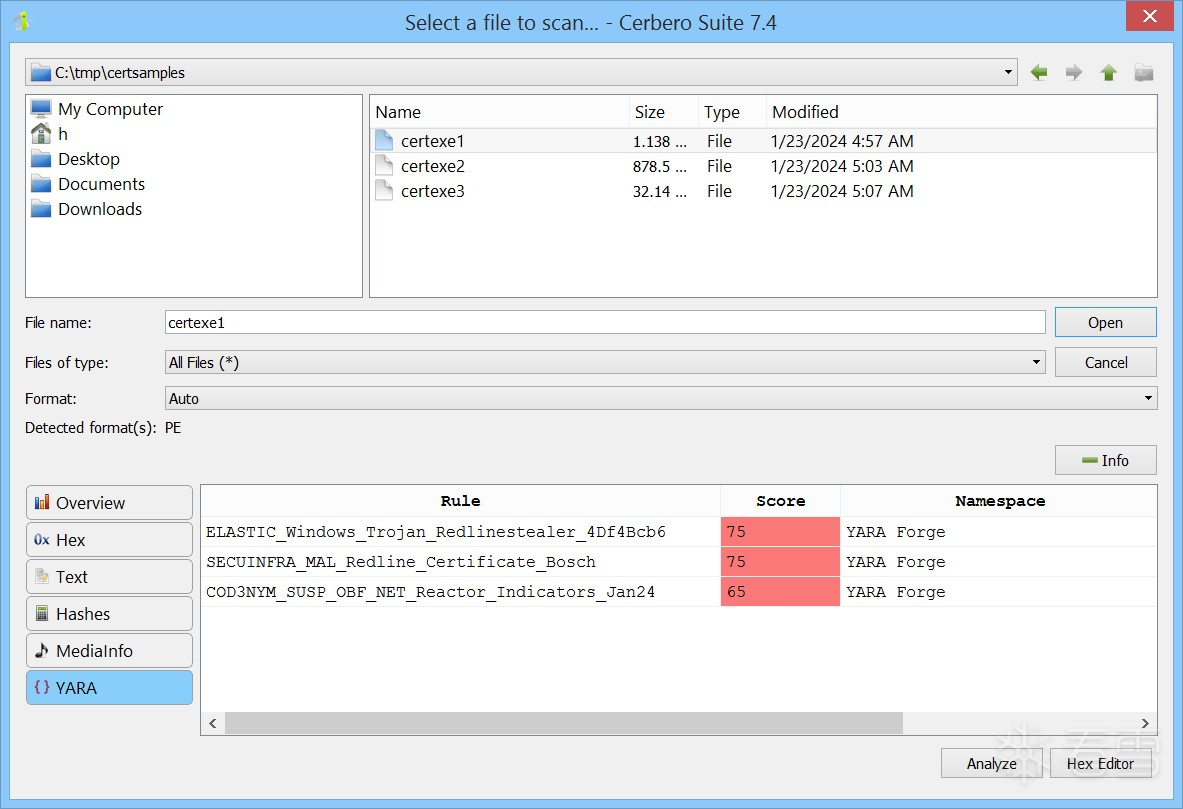Select the YARA tab
The image size is (1183, 809).
tap(109, 687)
